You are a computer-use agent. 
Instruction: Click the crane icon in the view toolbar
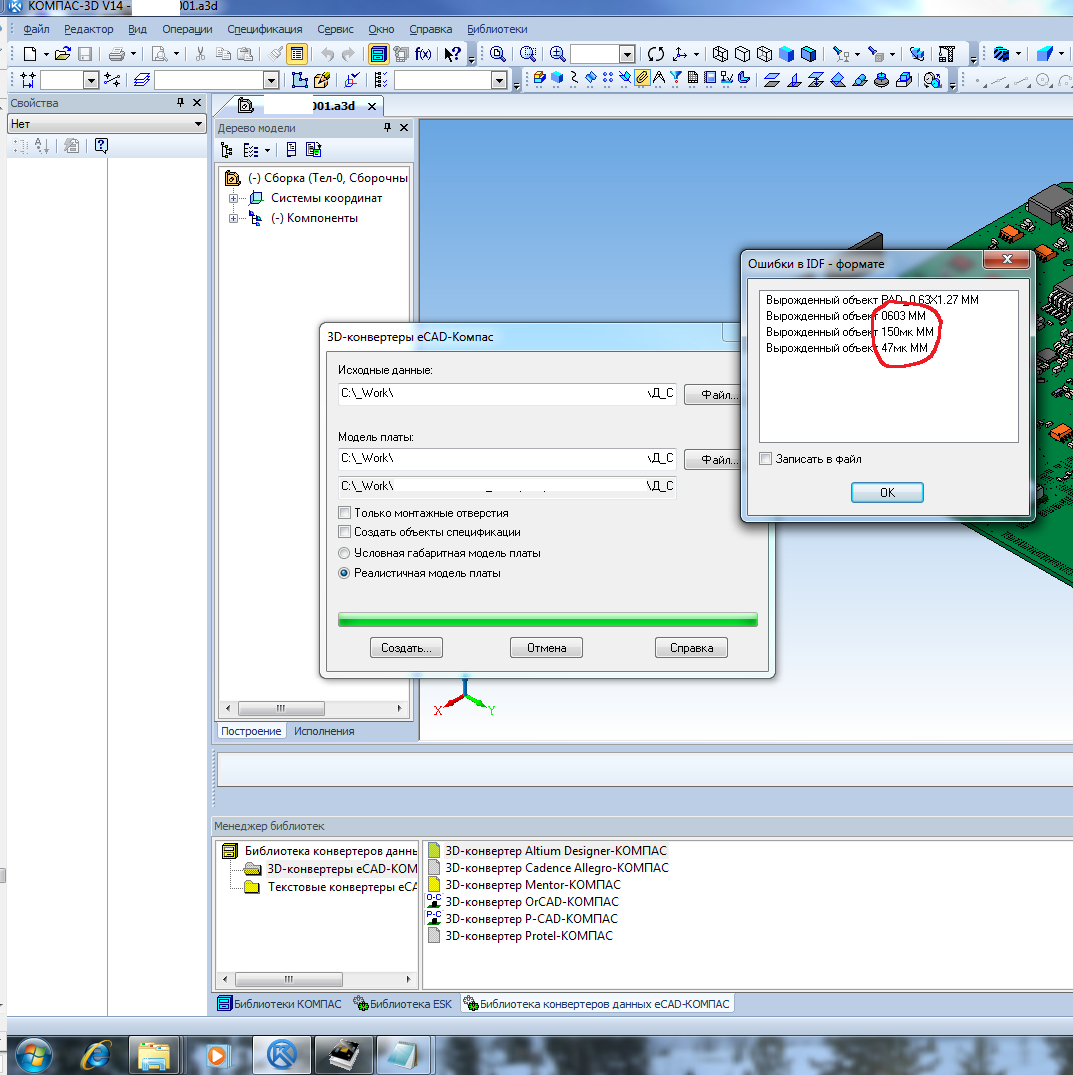[947, 53]
